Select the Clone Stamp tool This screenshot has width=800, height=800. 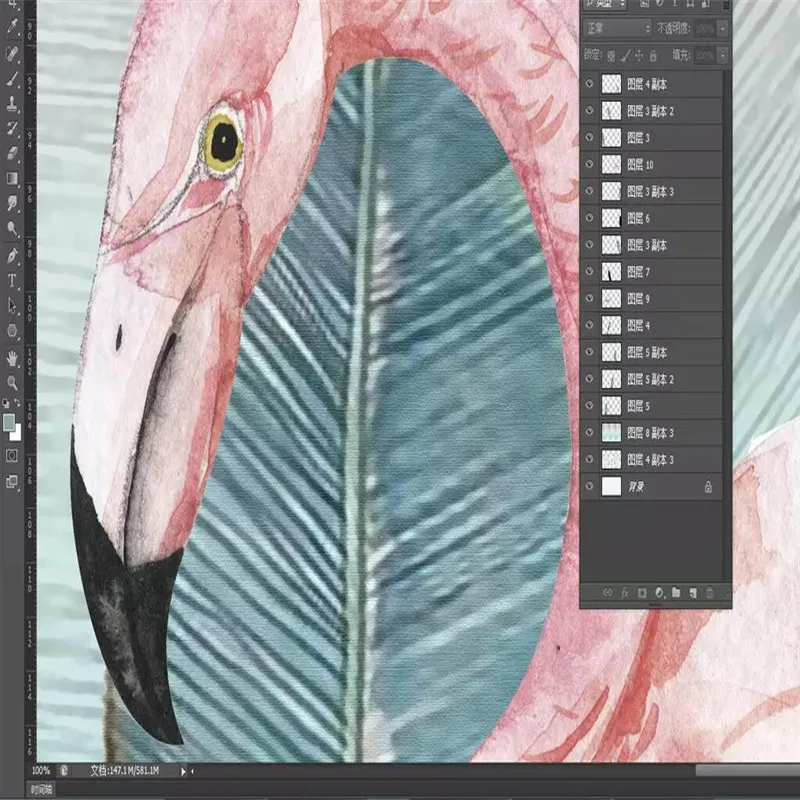tap(12, 104)
